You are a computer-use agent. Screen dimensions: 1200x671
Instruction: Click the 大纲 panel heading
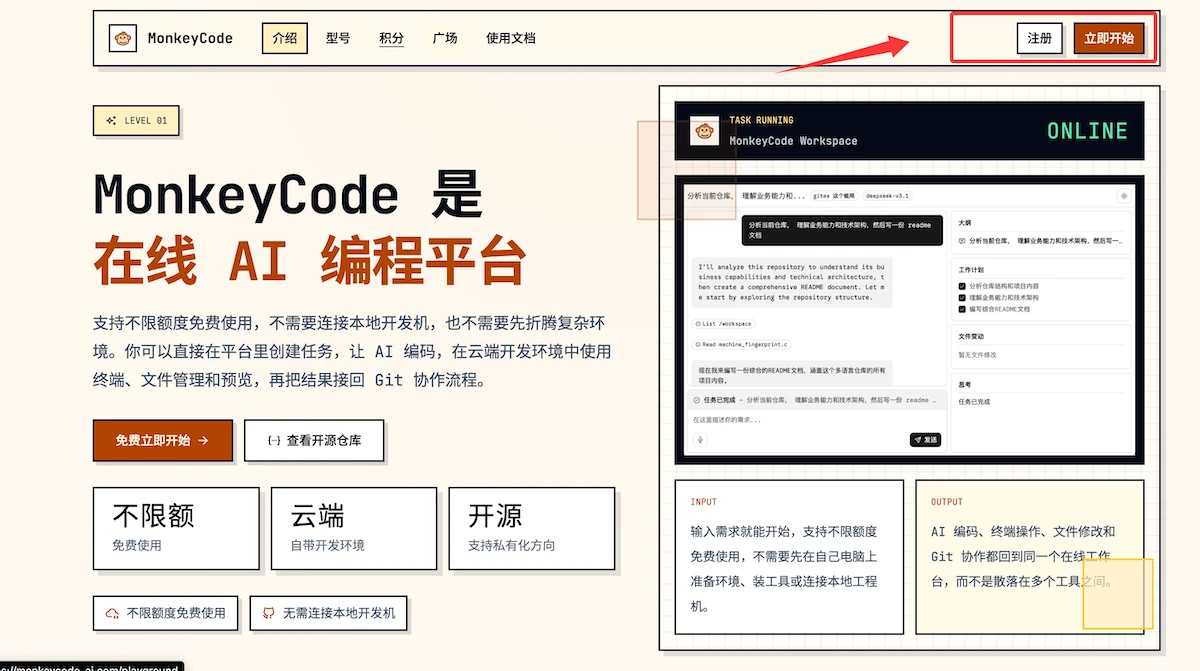(964, 223)
